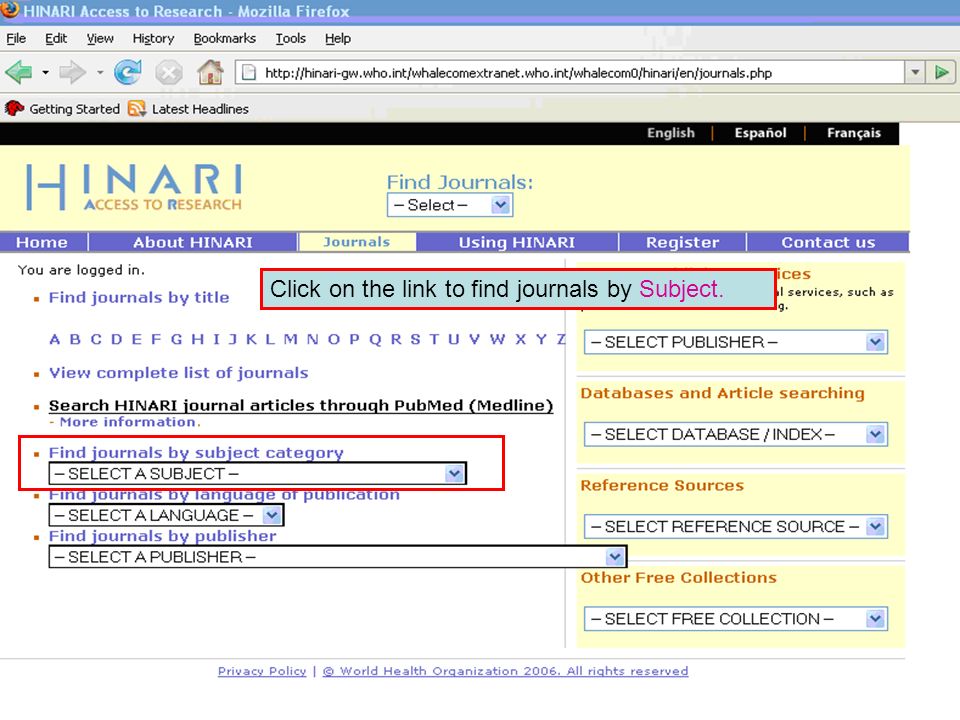
Task: Open the Tools menu
Action: point(290,39)
